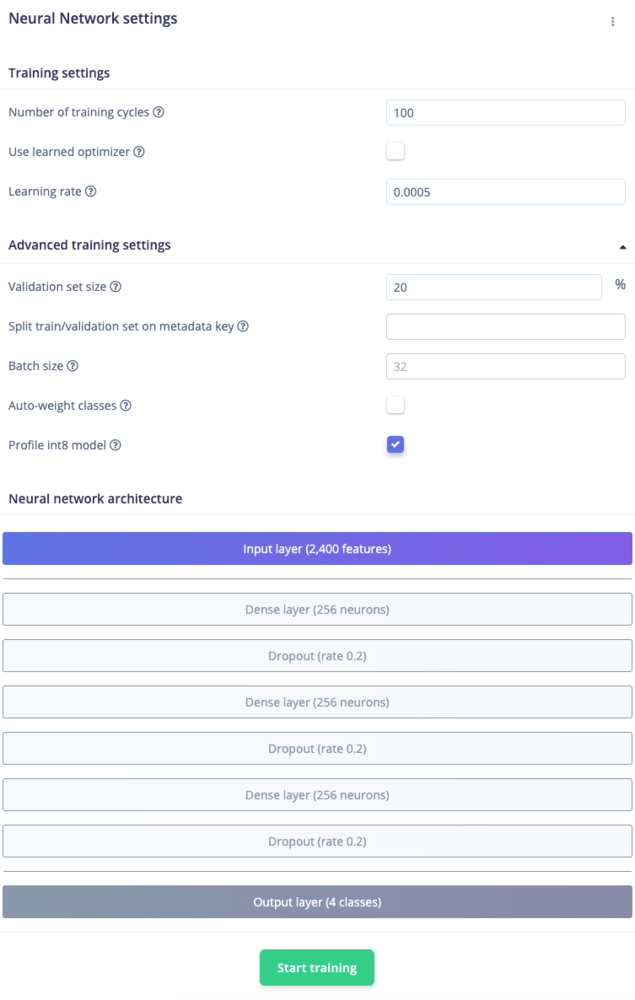Image resolution: width=635 pixels, height=1000 pixels.
Task: Click help icon beside Batch size
Action: [x=73, y=366]
